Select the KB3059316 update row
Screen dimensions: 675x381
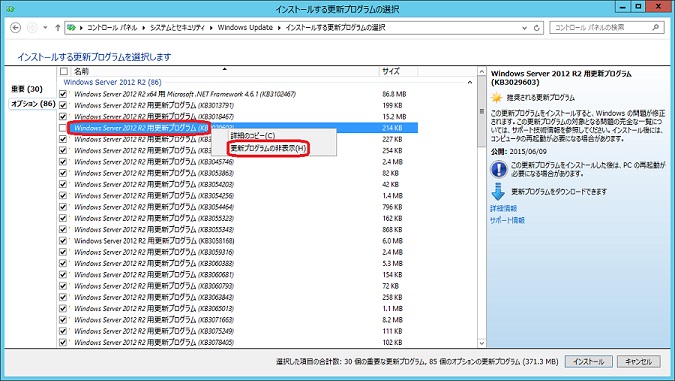tap(238, 252)
